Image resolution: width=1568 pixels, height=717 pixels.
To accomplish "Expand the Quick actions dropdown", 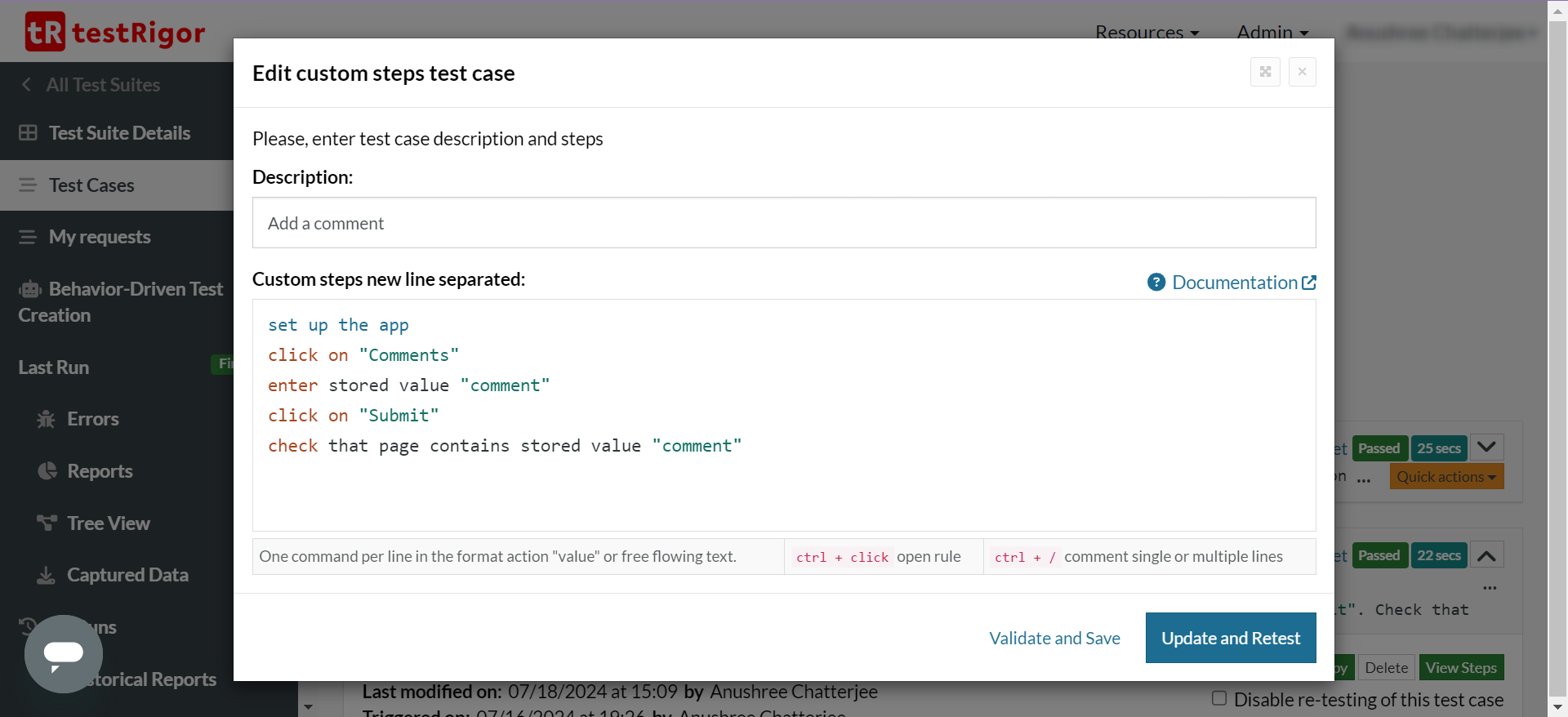I will [1445, 477].
